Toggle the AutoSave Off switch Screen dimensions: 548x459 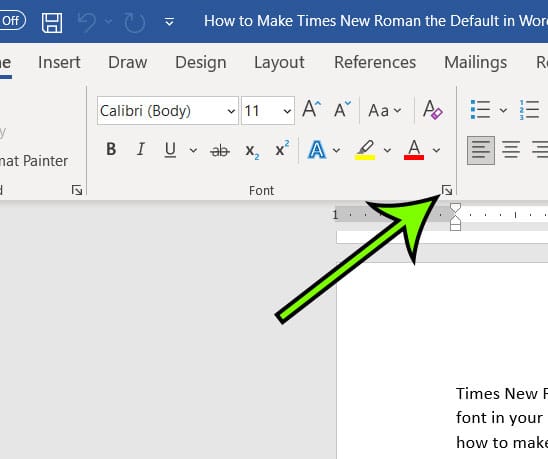coord(12,20)
